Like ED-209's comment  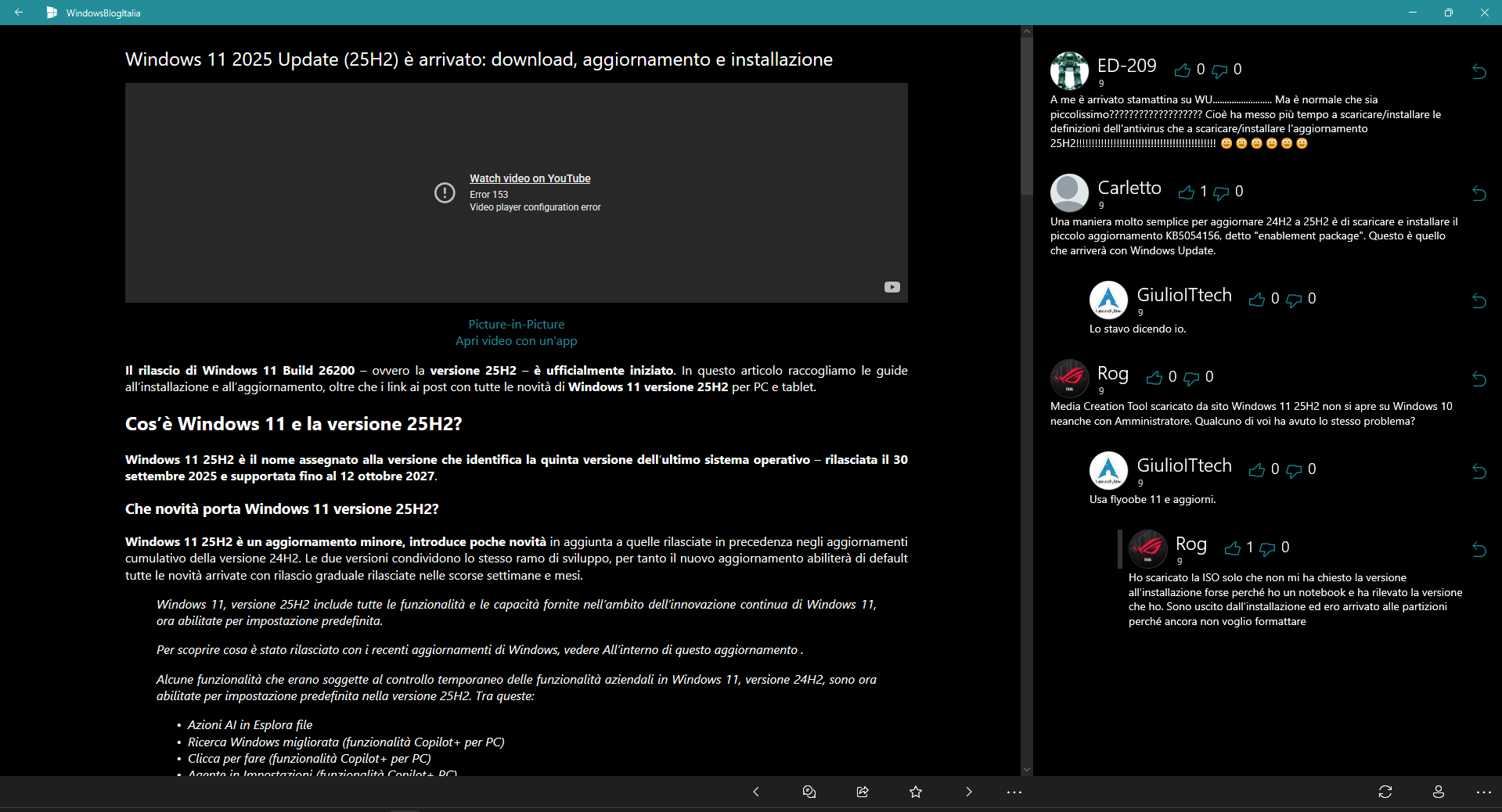tap(1182, 70)
